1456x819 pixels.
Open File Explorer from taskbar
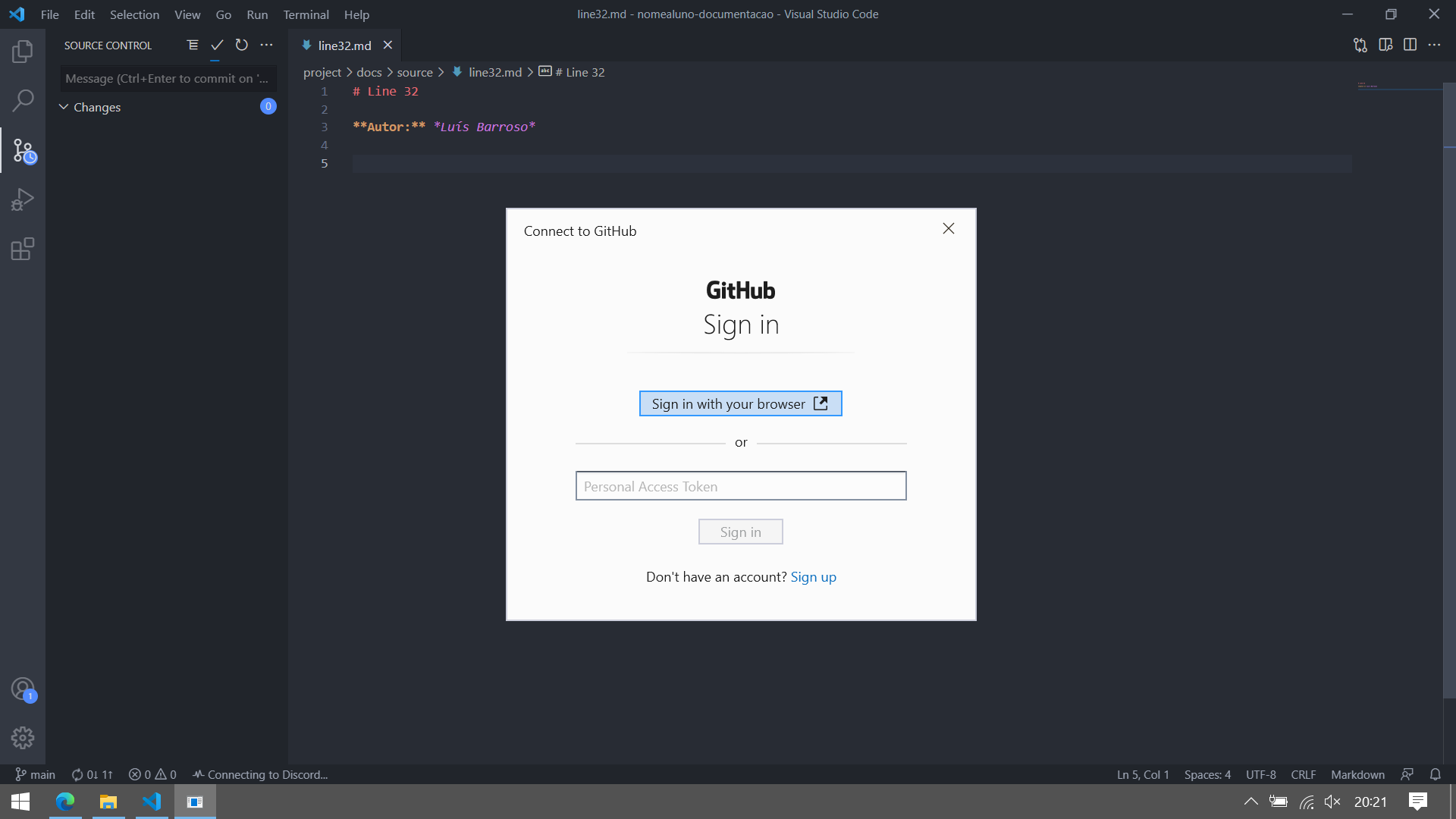108,802
